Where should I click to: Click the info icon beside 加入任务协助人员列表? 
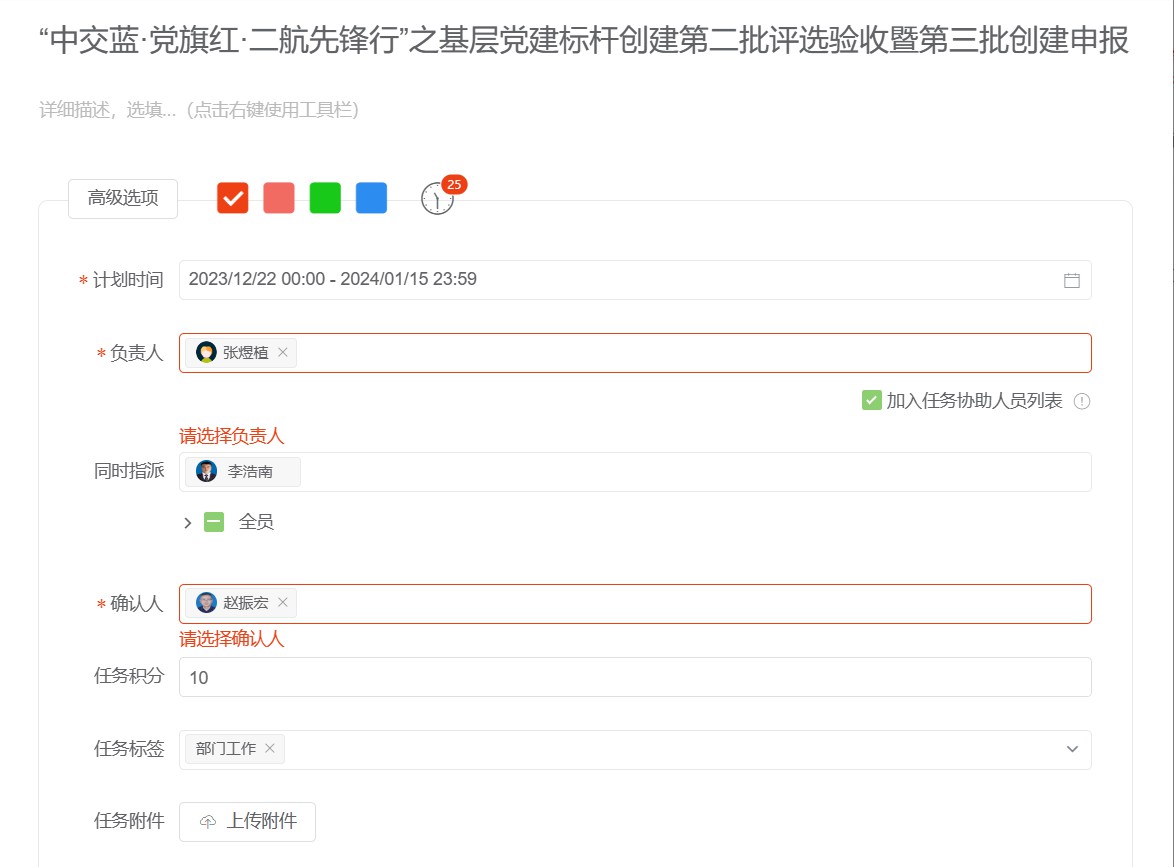point(1081,401)
